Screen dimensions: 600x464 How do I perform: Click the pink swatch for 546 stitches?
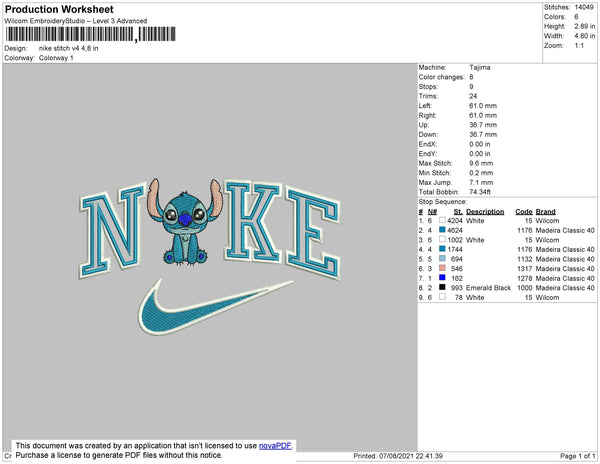coord(442,268)
